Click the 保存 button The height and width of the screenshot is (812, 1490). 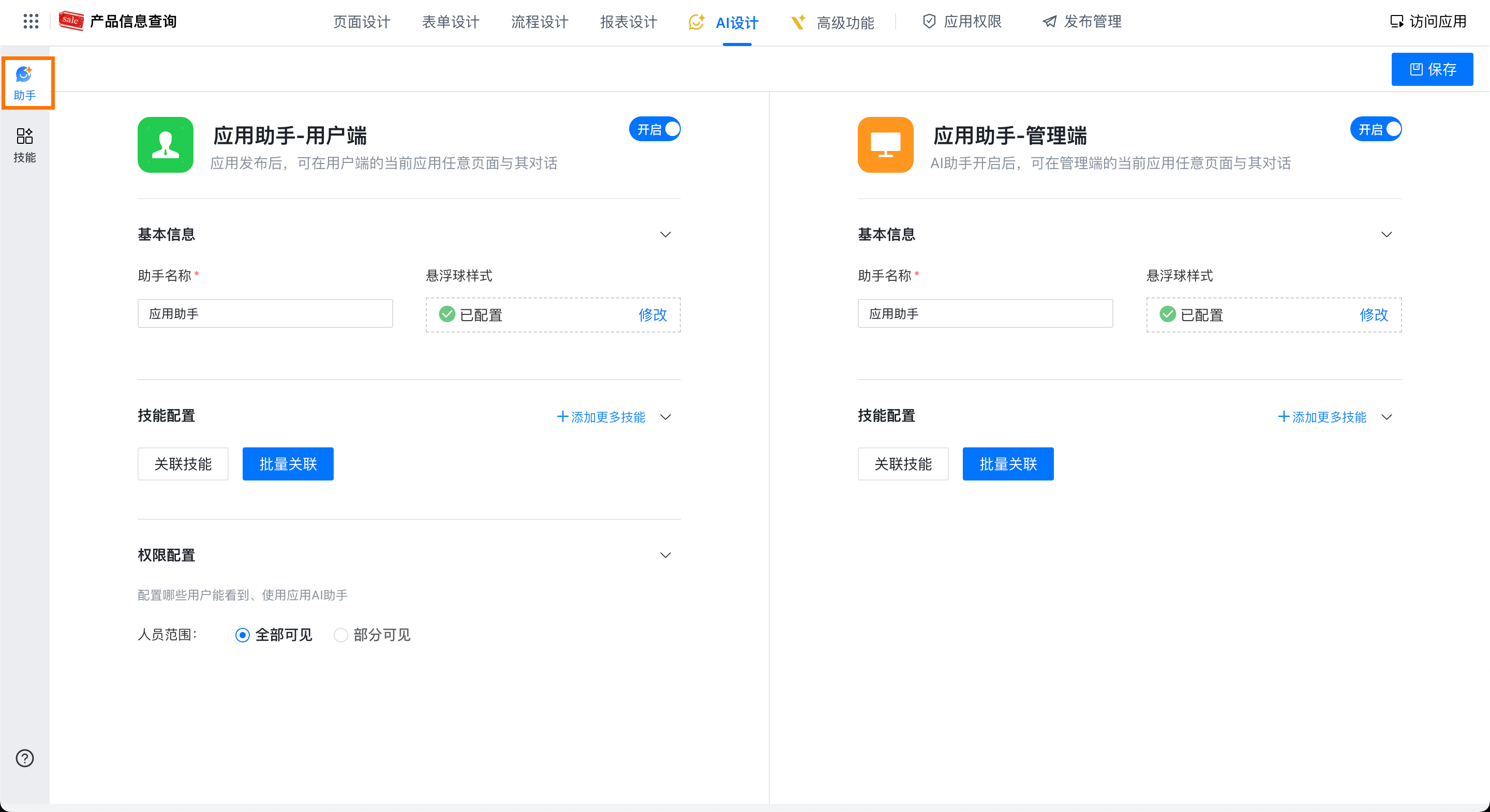coord(1432,69)
